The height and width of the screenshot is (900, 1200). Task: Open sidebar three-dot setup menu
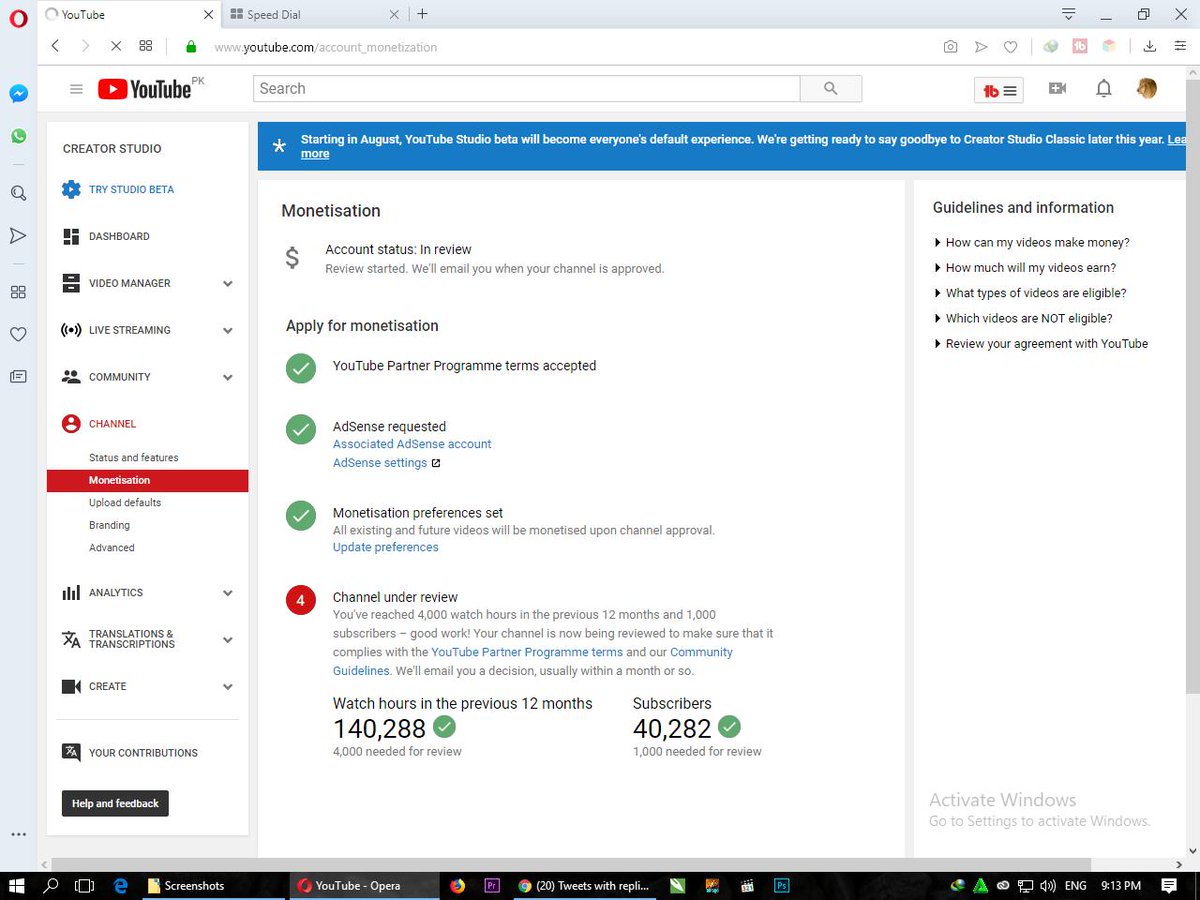[18, 834]
